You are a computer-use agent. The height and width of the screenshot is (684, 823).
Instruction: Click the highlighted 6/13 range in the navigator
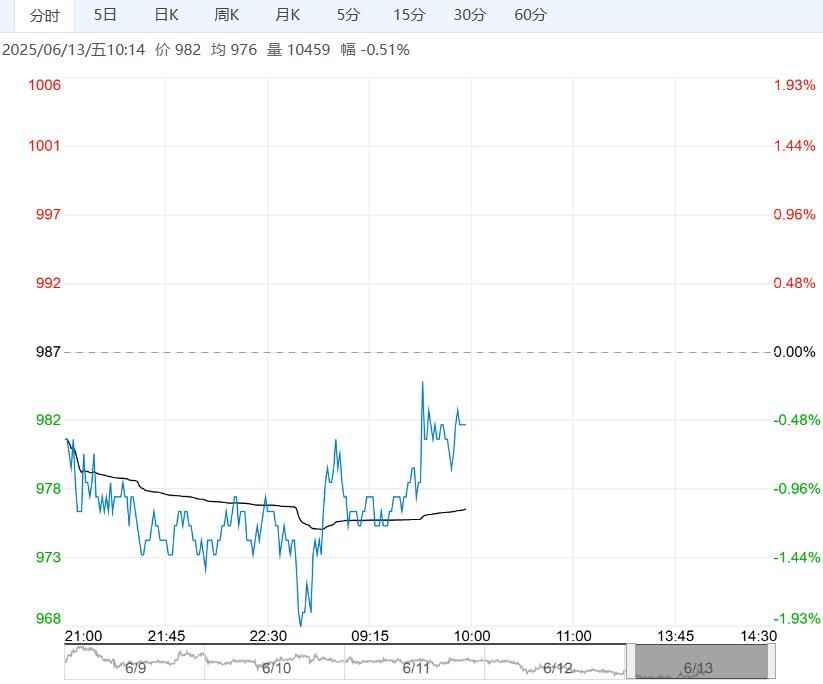(699, 662)
